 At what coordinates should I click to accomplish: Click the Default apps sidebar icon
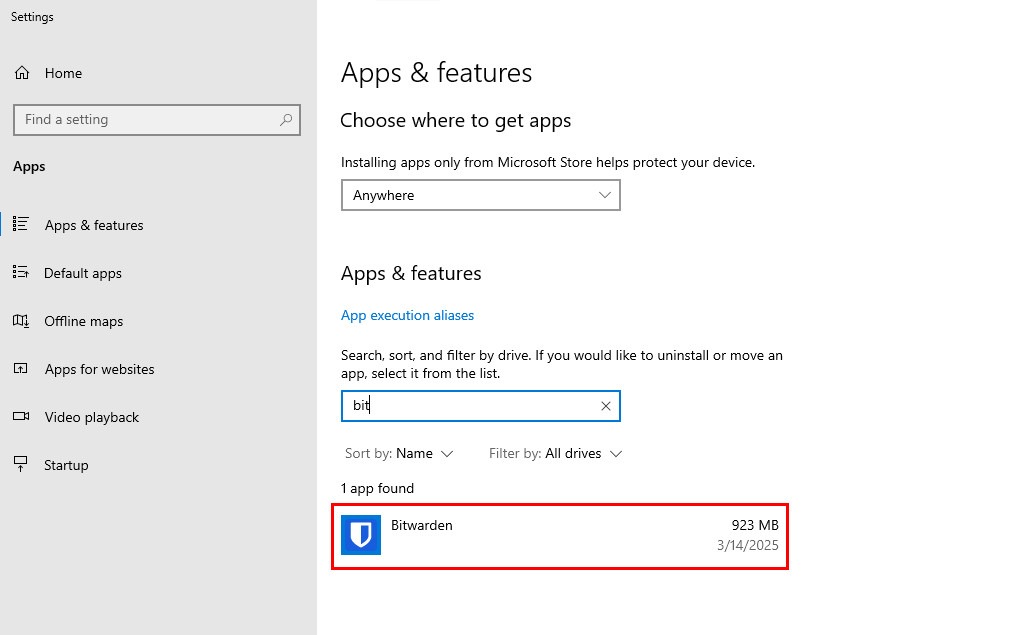20,272
